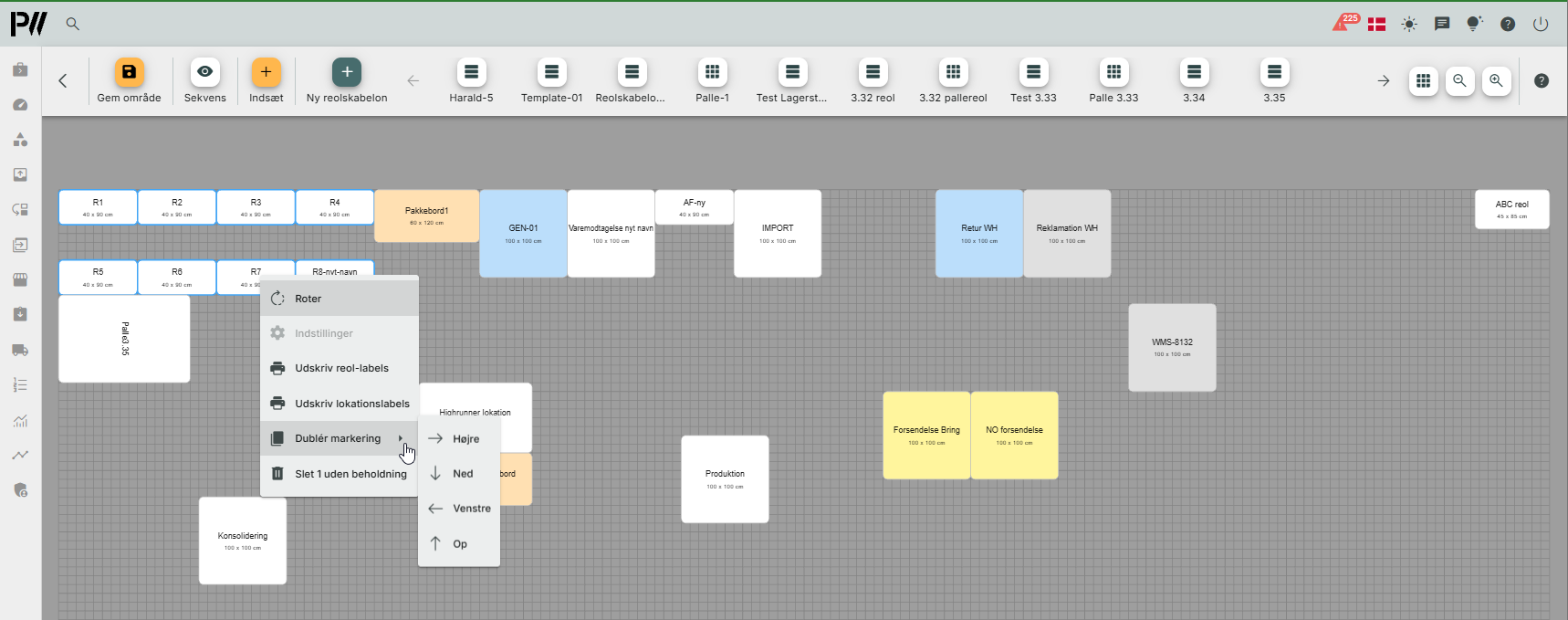Open the shield security sidebar icon
The image size is (1568, 620).
20,489
